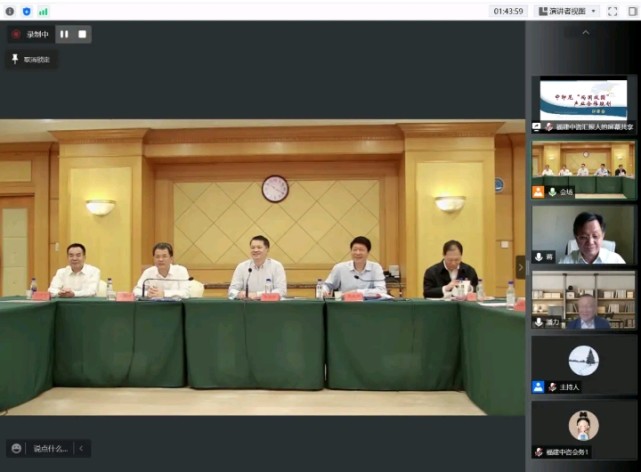
Task: Click the 说点什么 chat input box
Action: tap(51, 448)
